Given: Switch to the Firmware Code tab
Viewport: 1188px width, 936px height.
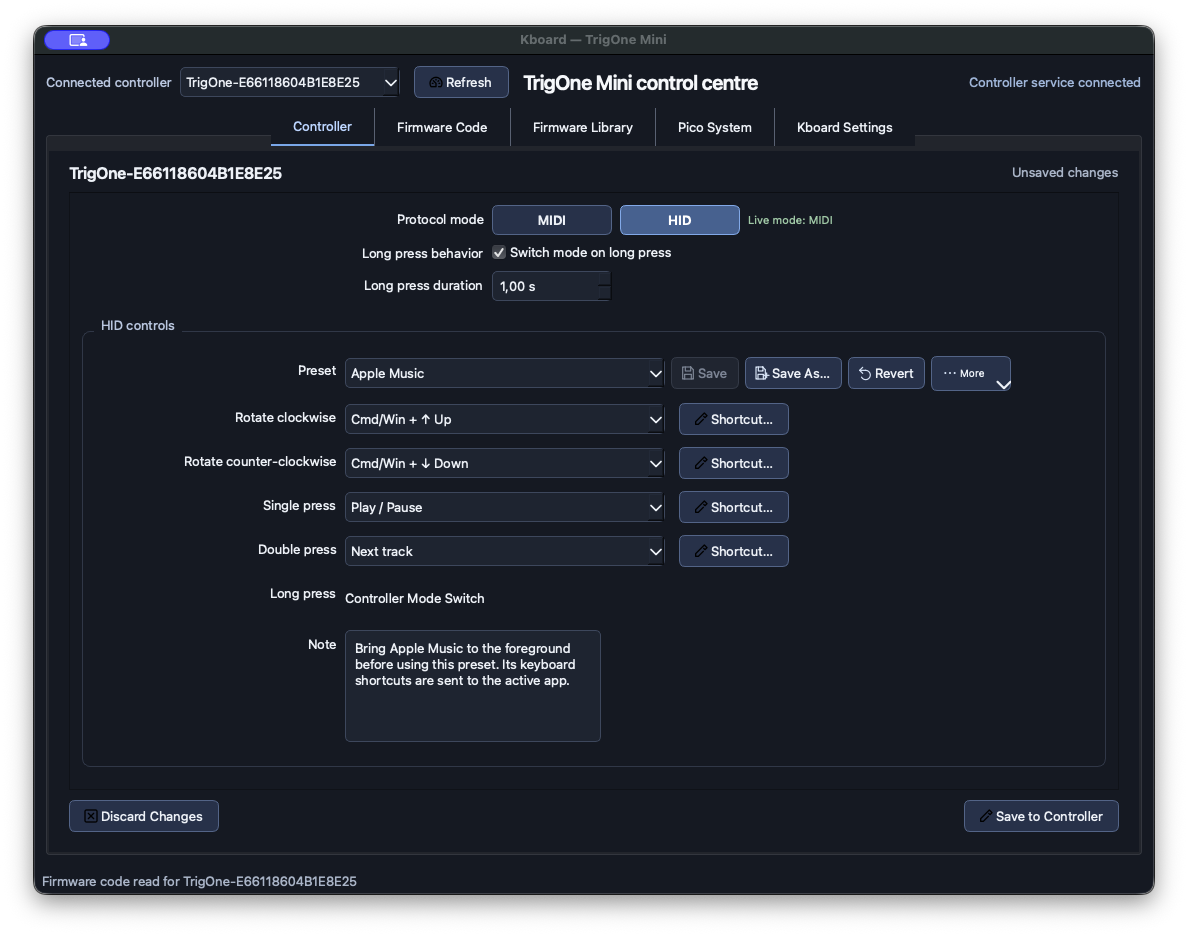Looking at the screenshot, I should click(442, 127).
